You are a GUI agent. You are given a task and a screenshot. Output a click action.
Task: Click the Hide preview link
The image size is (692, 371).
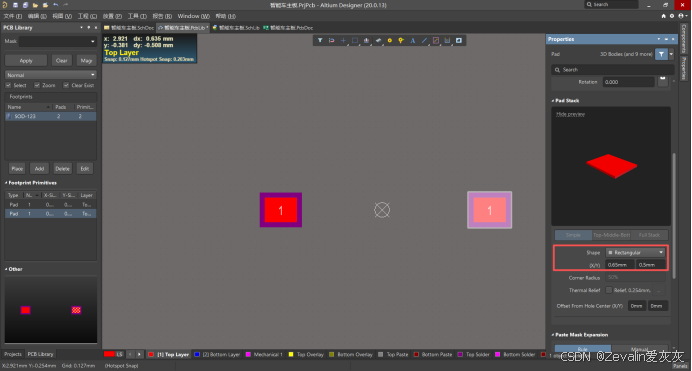(570, 114)
